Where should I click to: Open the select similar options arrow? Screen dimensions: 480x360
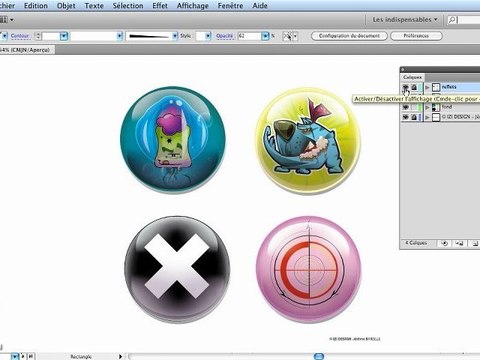click(x=295, y=36)
